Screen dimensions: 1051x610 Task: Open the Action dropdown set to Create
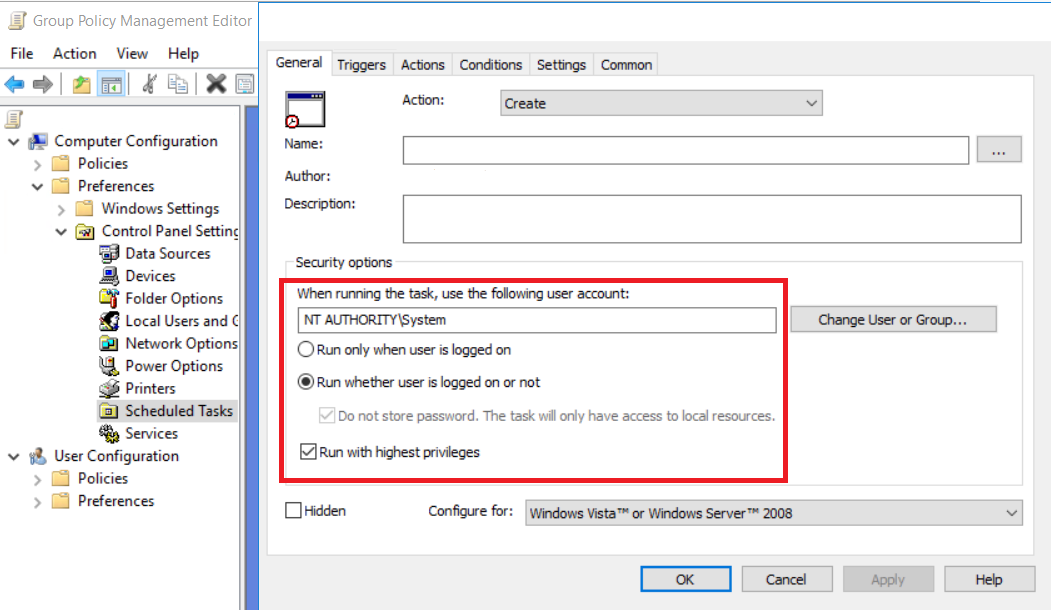[x=661, y=103]
